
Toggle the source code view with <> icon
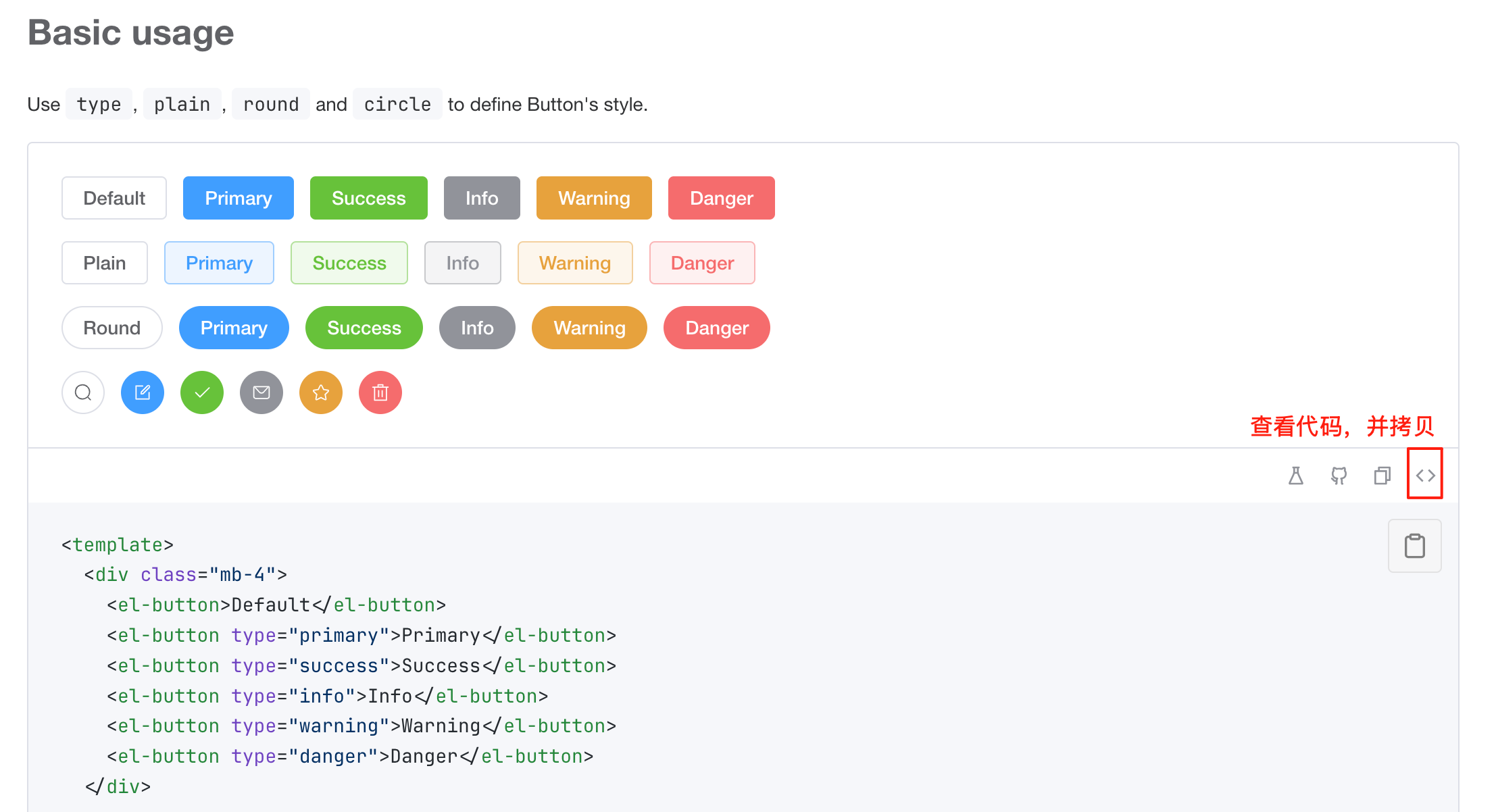1425,476
